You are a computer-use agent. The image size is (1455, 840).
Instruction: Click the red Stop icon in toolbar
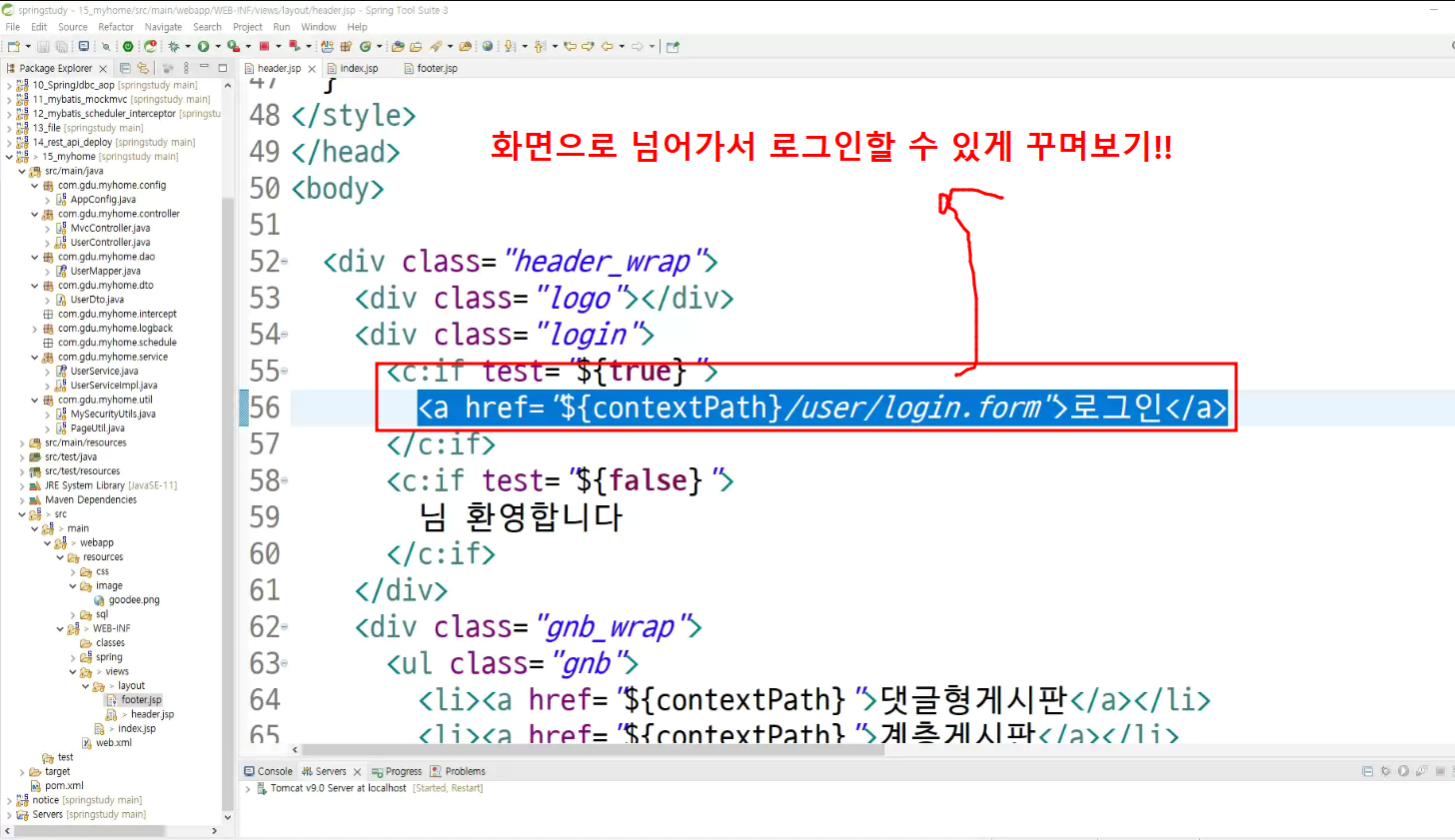pyautogui.click(x=264, y=46)
